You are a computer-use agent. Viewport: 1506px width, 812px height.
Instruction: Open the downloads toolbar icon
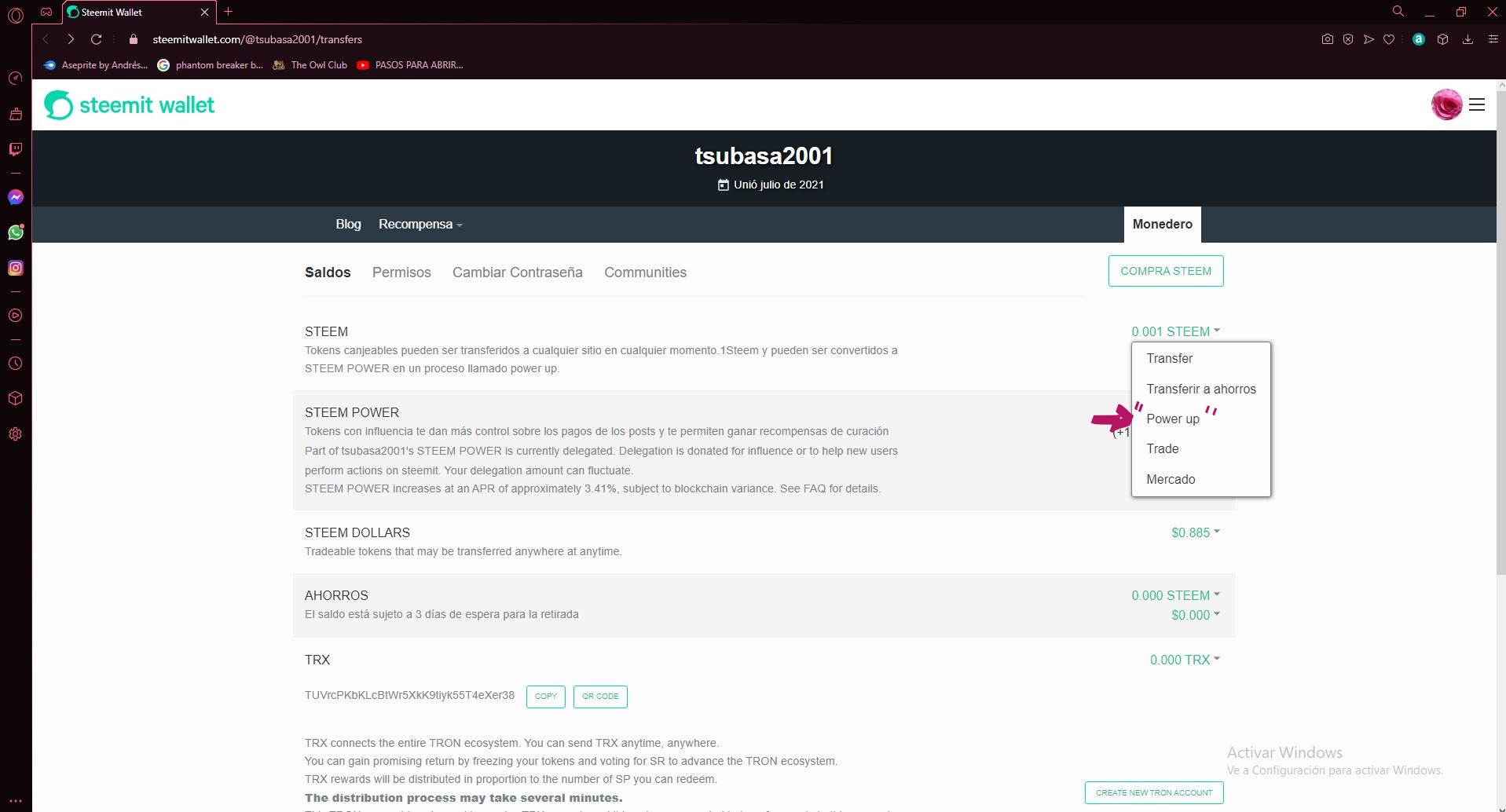(1468, 39)
